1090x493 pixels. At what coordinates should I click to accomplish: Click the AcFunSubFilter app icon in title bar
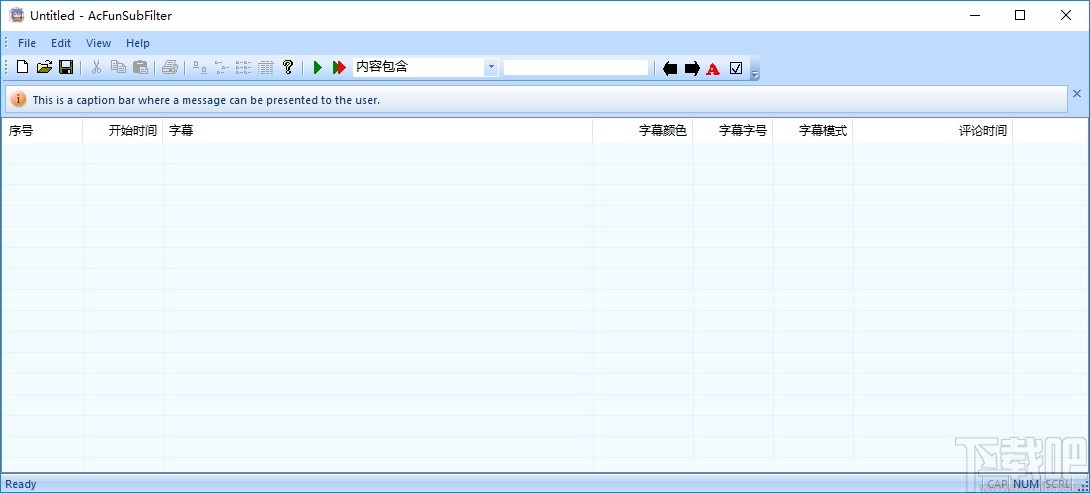(17, 15)
